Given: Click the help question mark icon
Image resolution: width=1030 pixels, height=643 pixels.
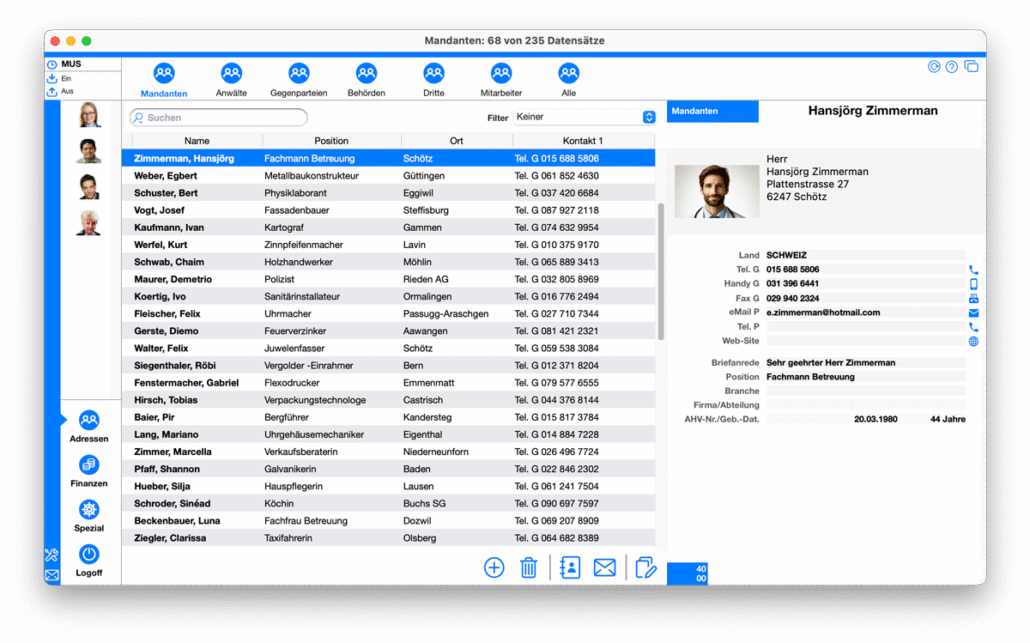Looking at the screenshot, I should 951,67.
